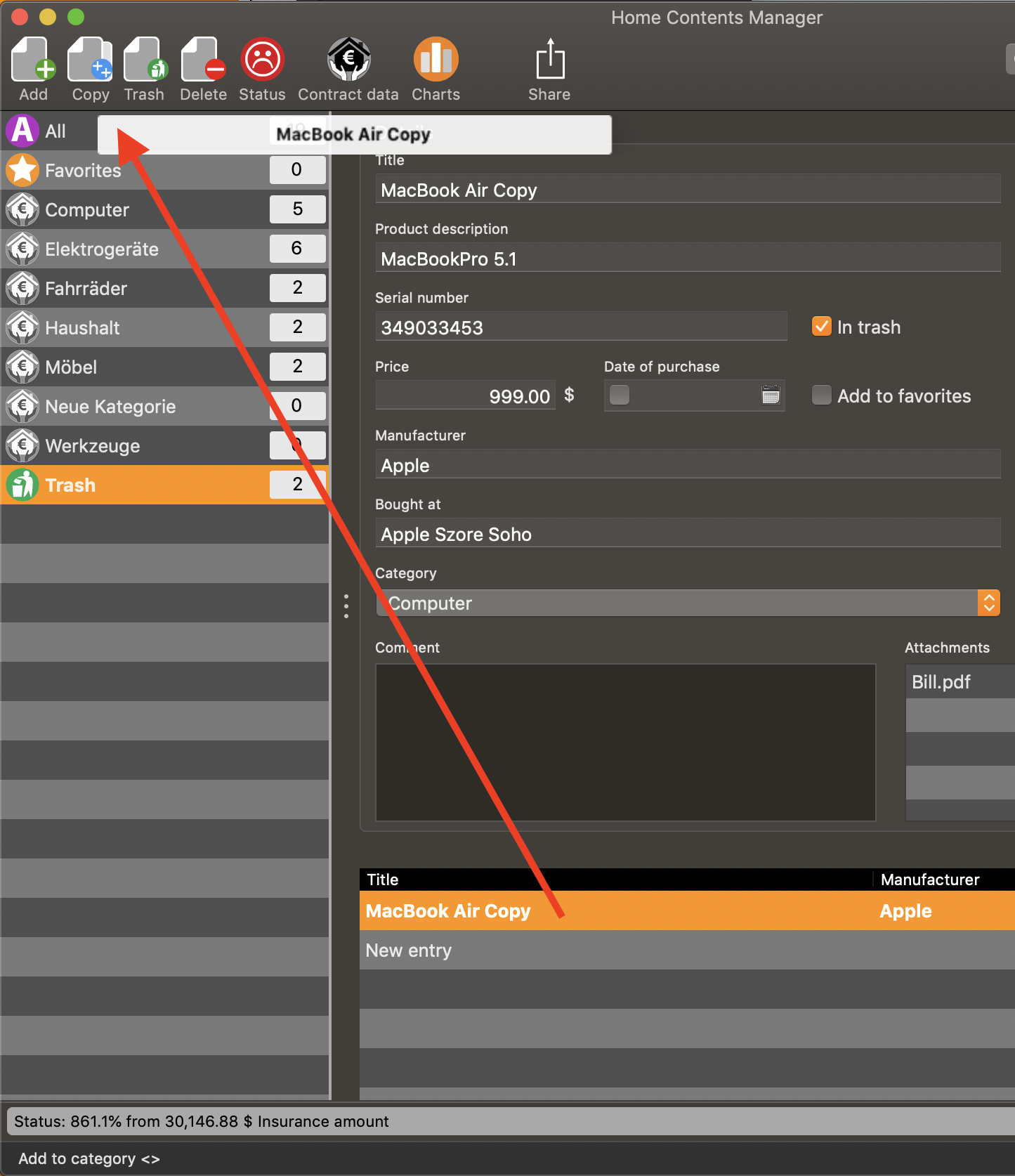Move entry to trash with Trash icon
Viewport: 1015px width, 1176px height.
[x=145, y=60]
